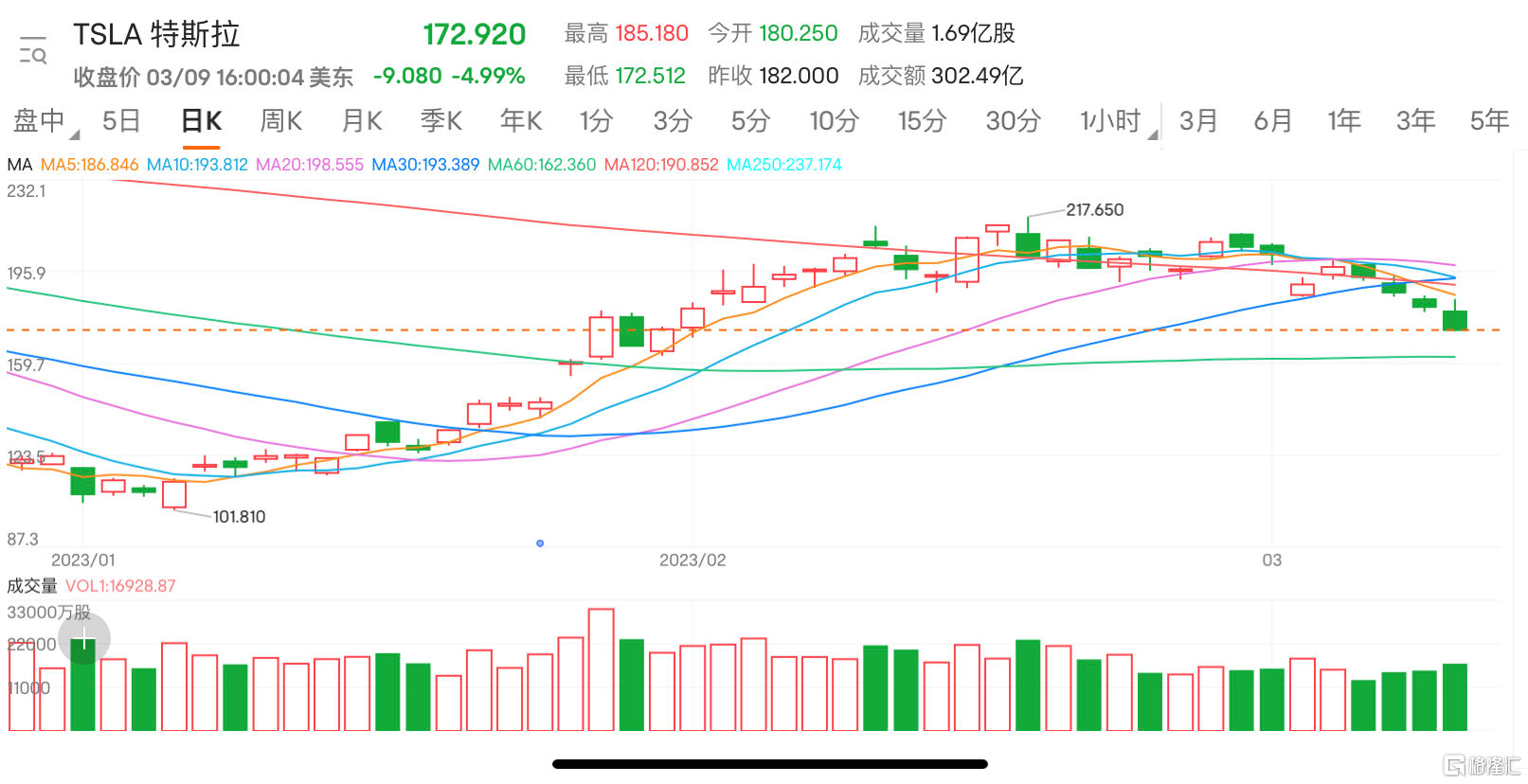Tap the 217.650 high price marker
Viewport: 1528px width, 784px height.
(x=1095, y=210)
